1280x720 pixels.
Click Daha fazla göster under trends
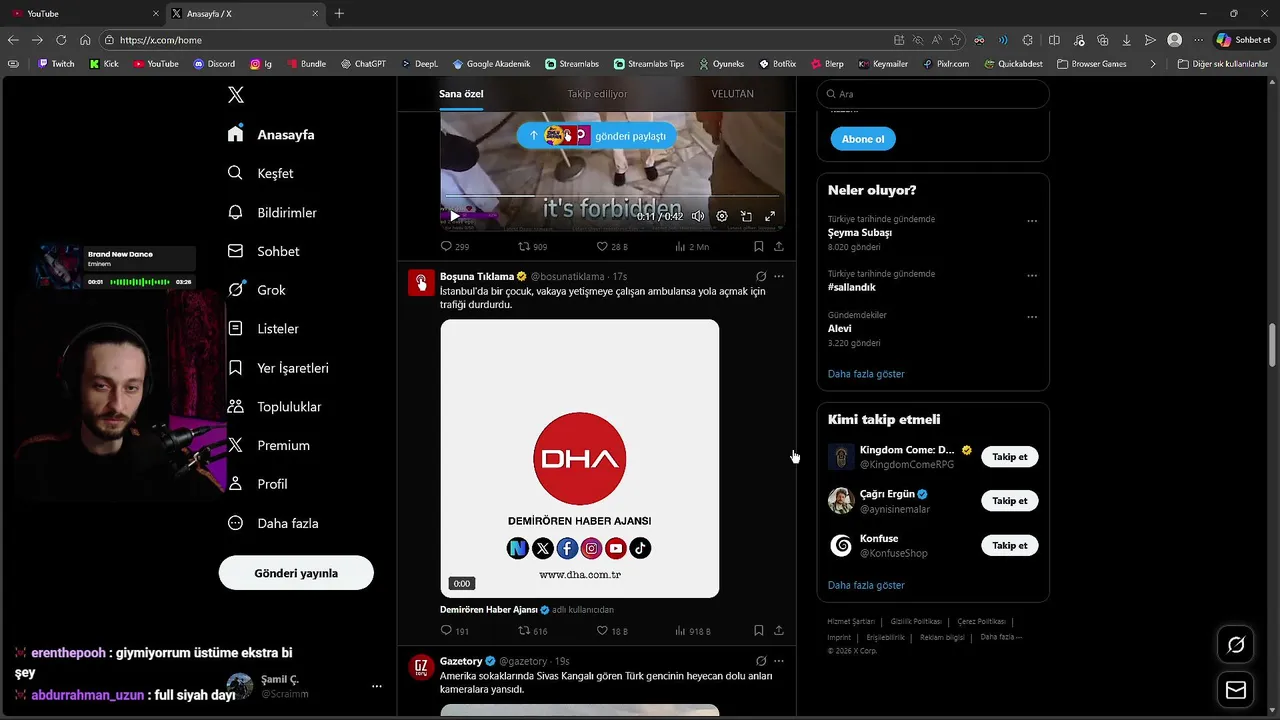tap(866, 374)
